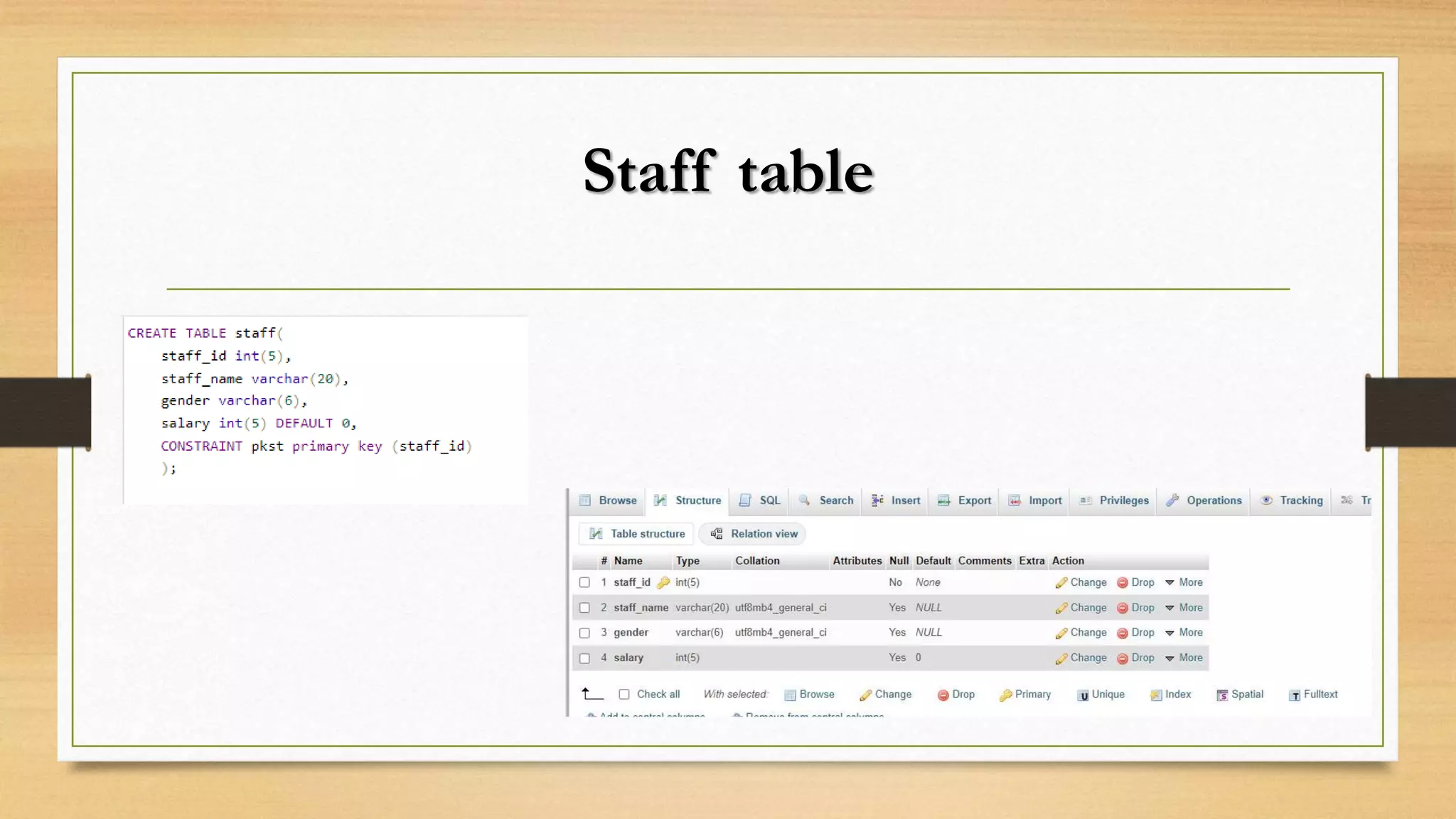Click the Change pencil icon for gender
The height and width of the screenshot is (819, 1456).
[1061, 633]
